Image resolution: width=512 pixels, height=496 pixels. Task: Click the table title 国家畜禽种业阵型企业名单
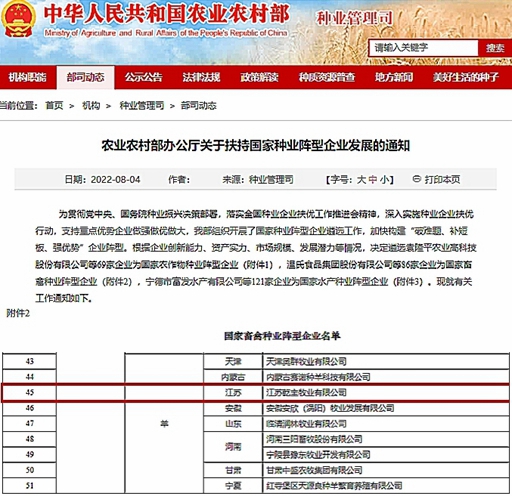282,336
